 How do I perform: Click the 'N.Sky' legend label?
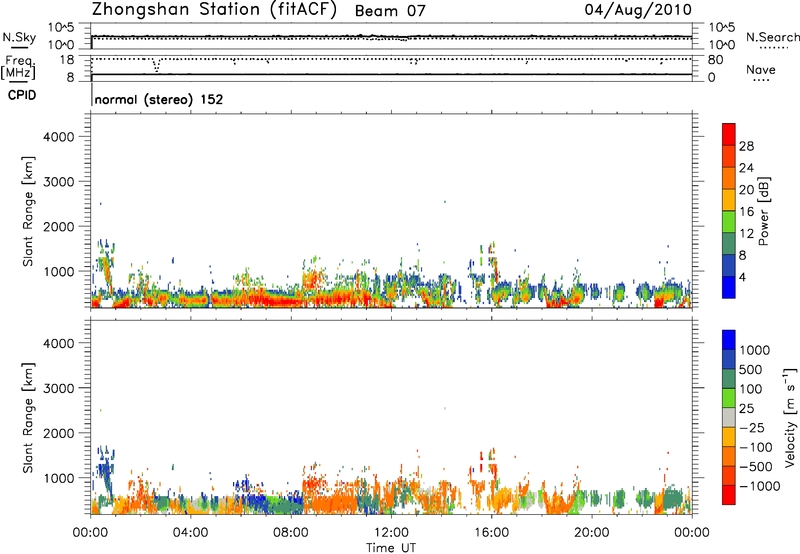[19, 37]
